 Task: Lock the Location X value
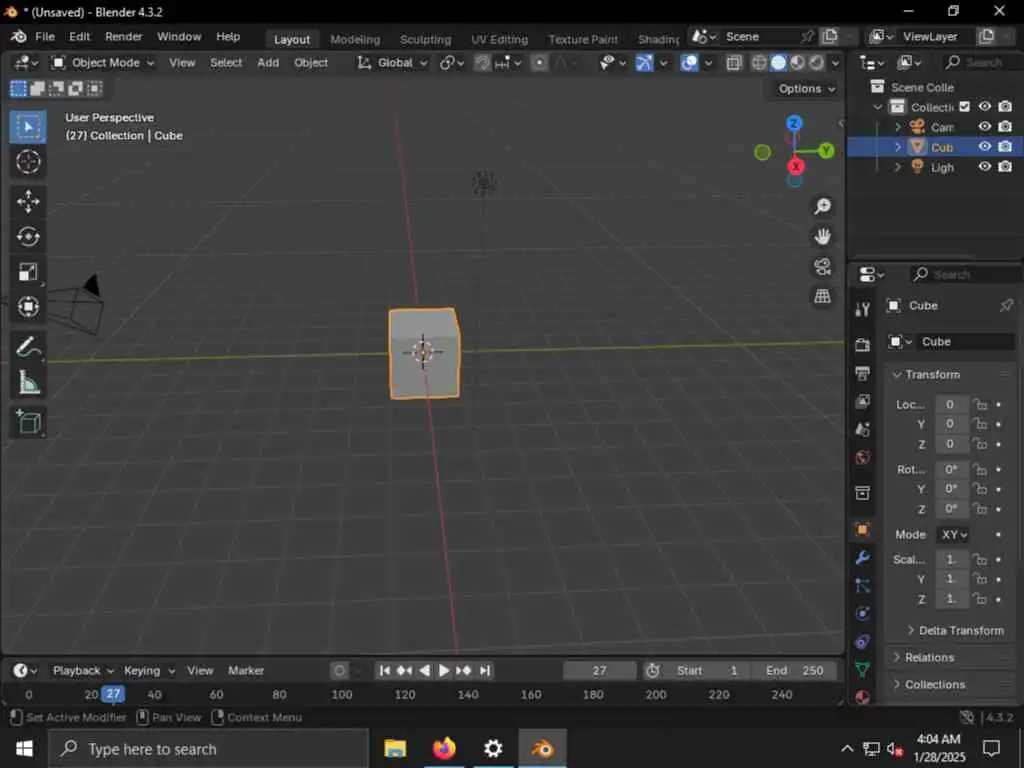click(x=980, y=405)
